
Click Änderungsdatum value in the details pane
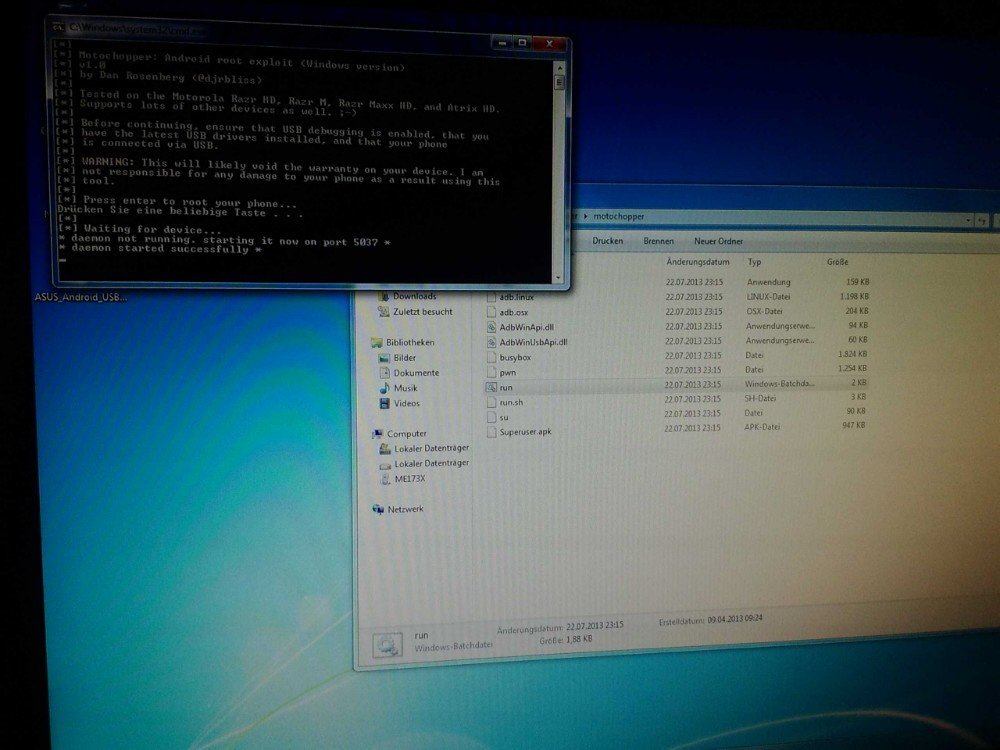(x=594, y=626)
